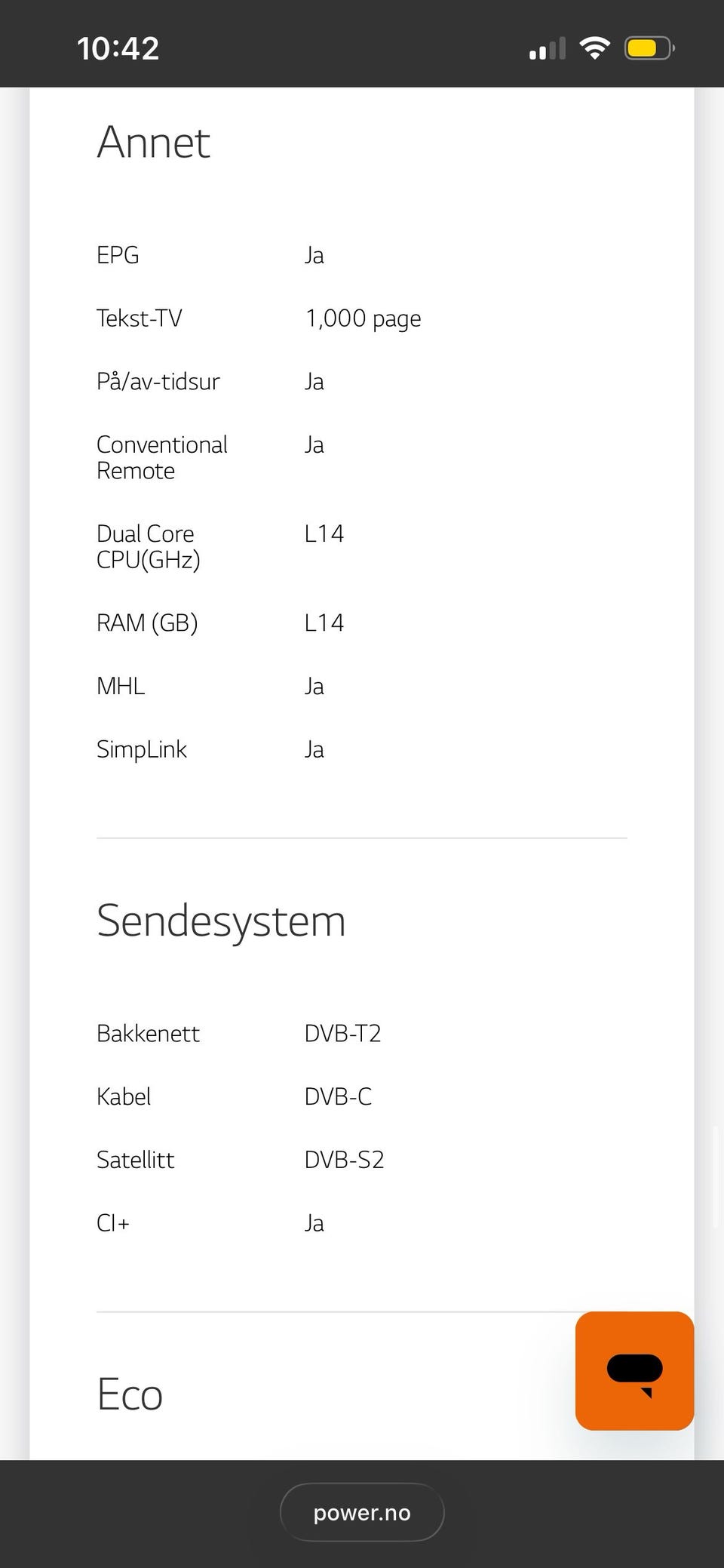Click the Sendesystem section heading
Screen dimensions: 724x1568
(x=221, y=921)
